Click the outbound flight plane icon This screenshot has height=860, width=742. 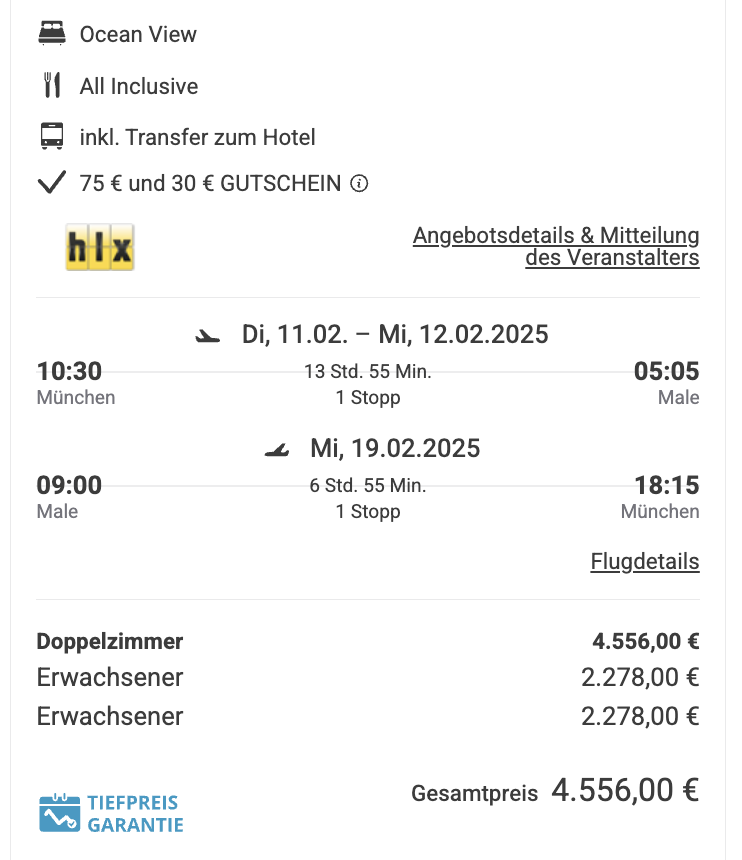208,335
